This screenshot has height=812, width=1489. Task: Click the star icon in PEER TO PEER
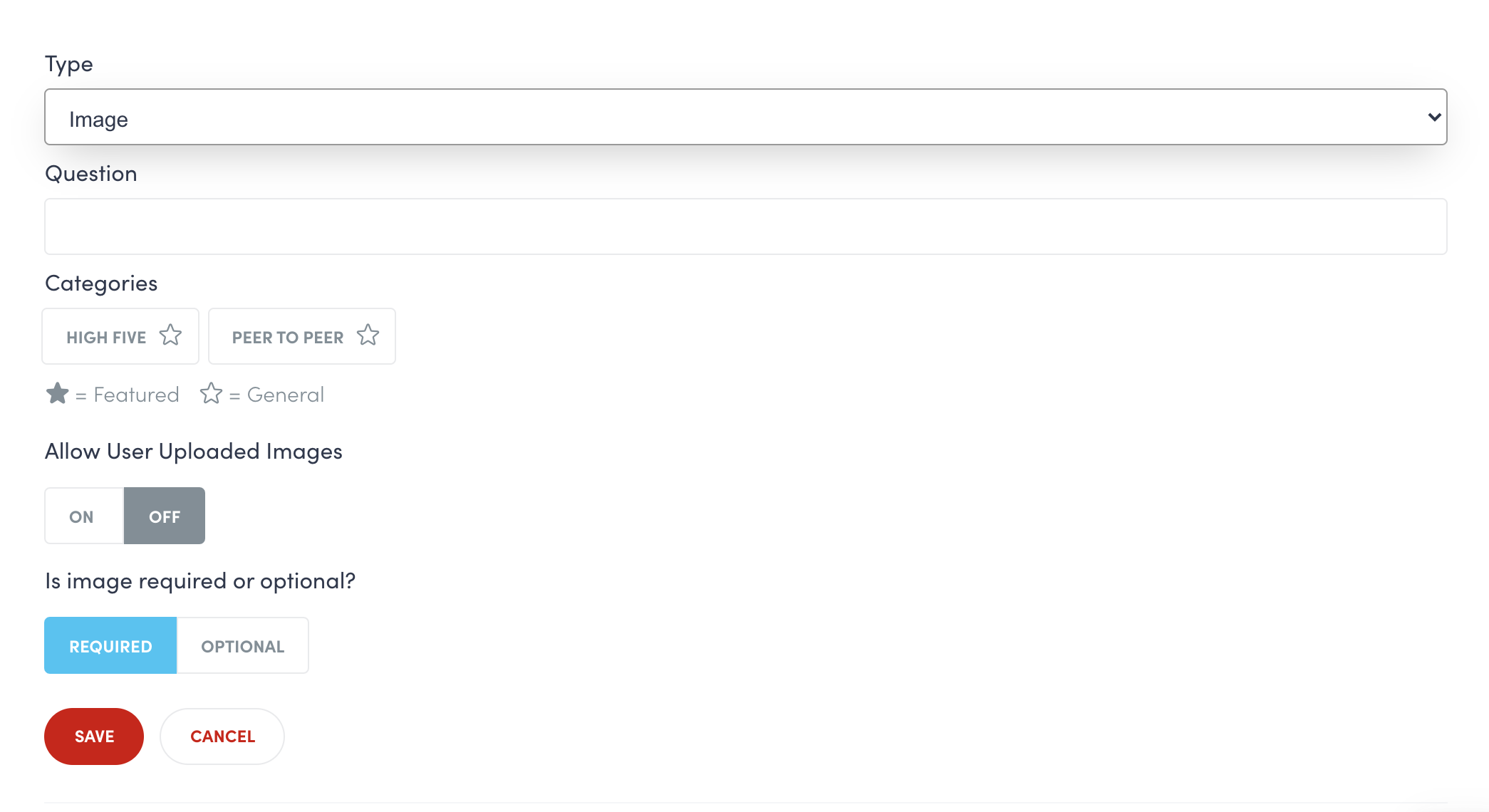[368, 335]
